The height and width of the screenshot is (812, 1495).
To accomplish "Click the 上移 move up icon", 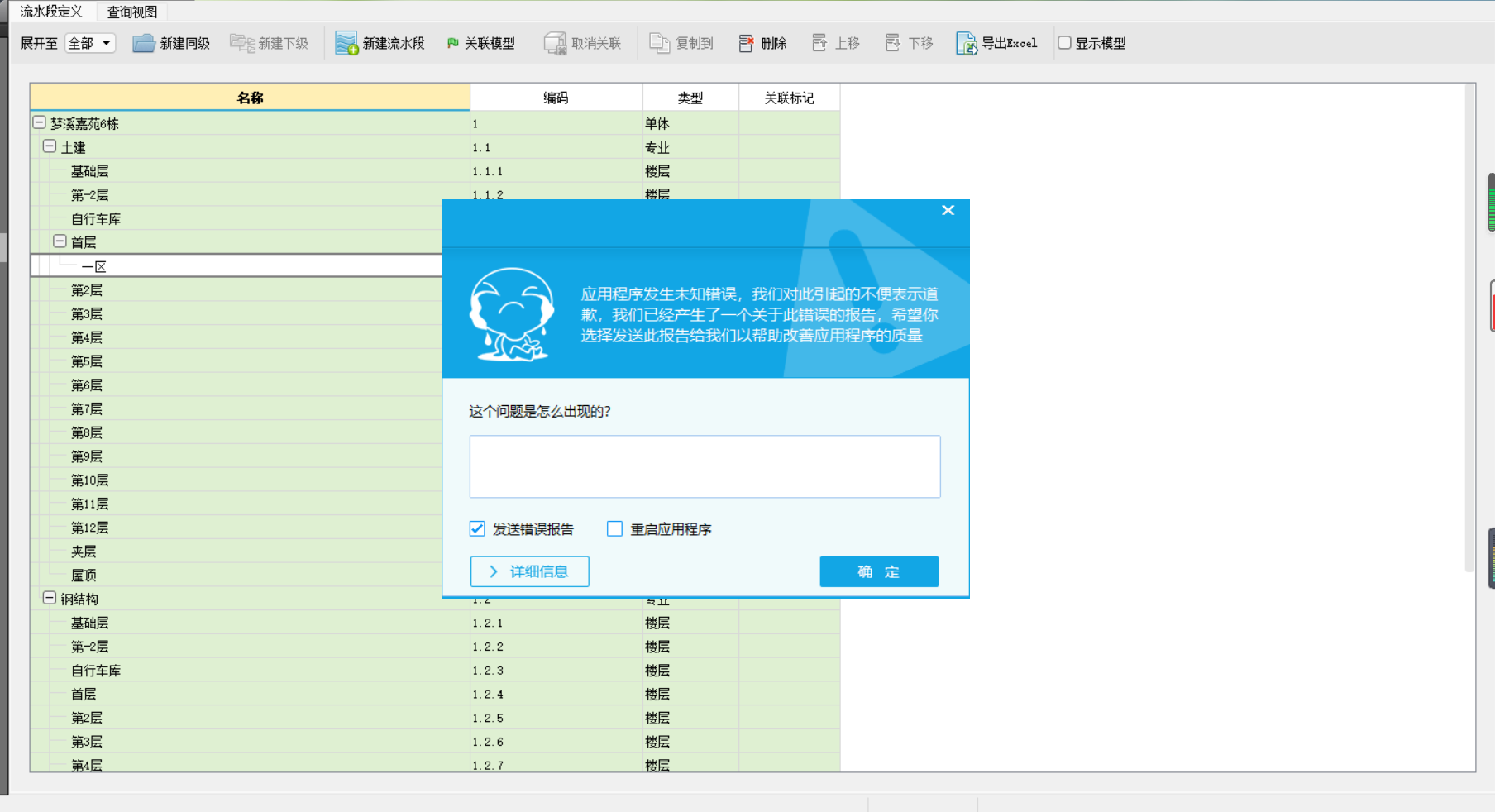I will (x=819, y=43).
